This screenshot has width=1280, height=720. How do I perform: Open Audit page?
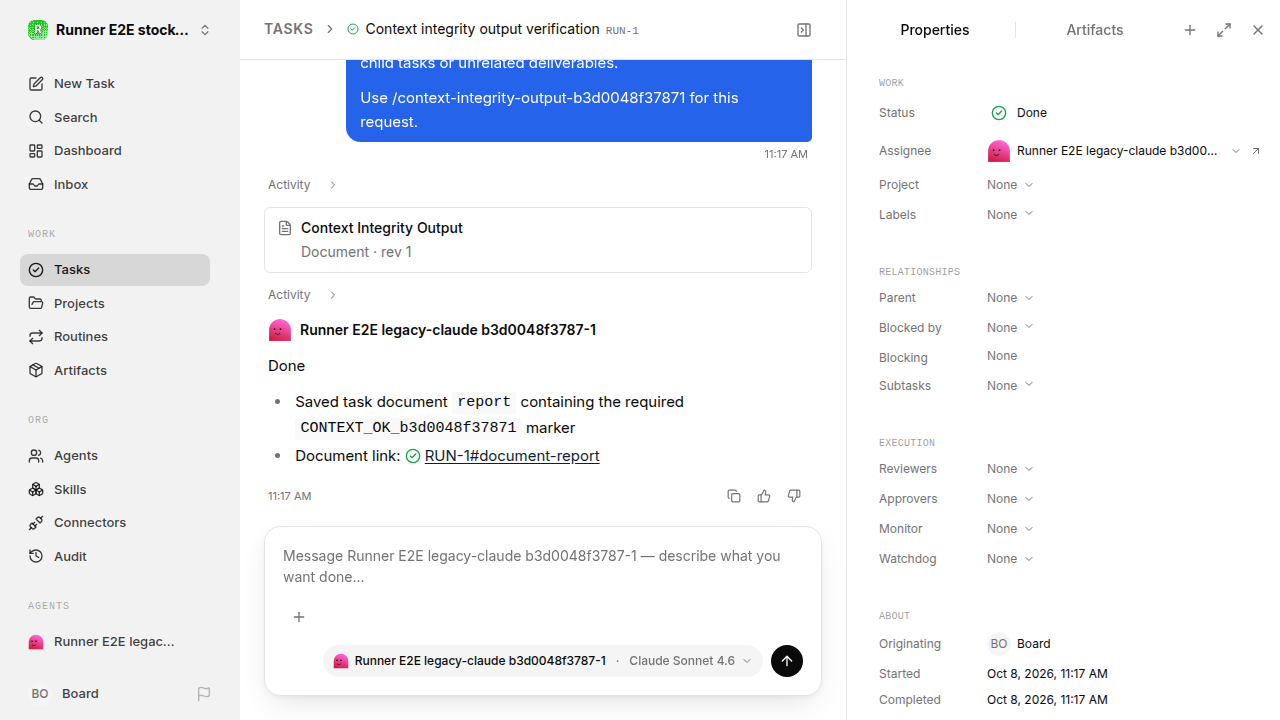point(115,556)
